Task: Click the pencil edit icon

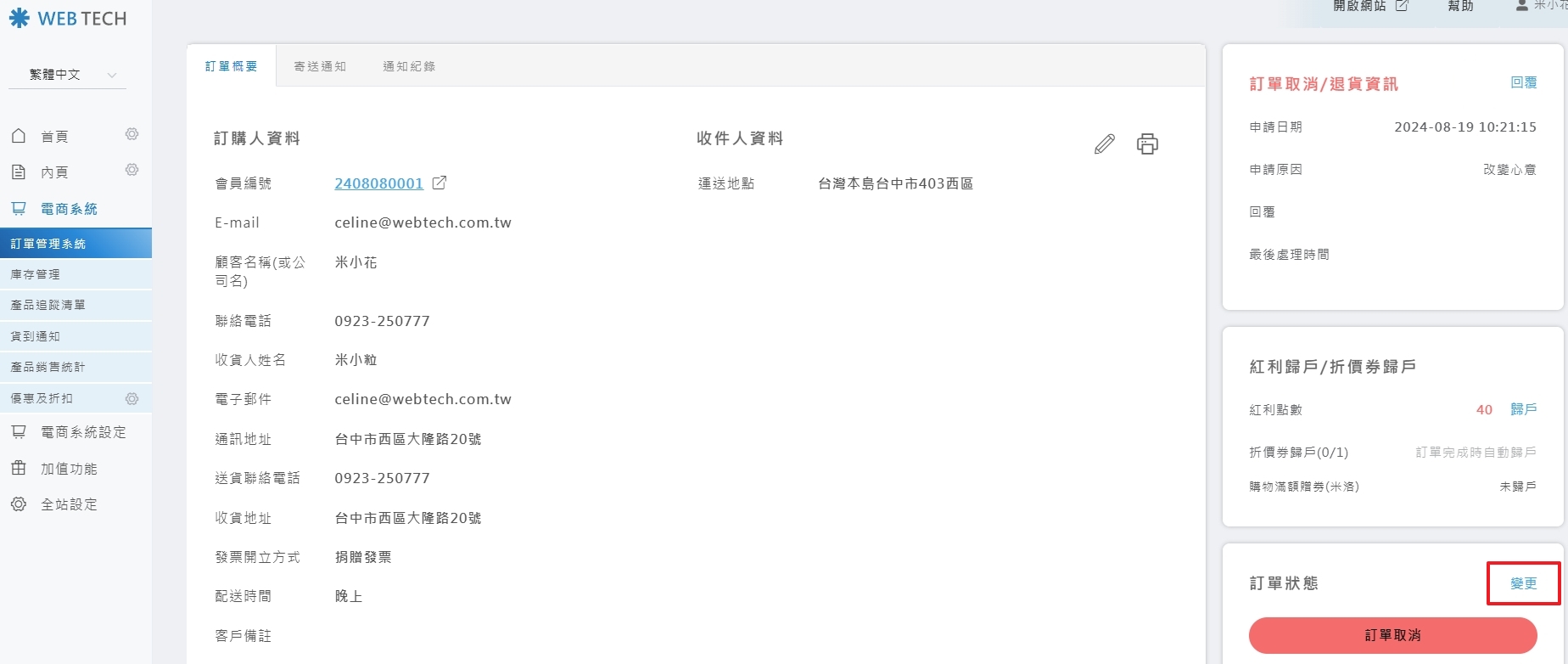Action: point(1104,144)
